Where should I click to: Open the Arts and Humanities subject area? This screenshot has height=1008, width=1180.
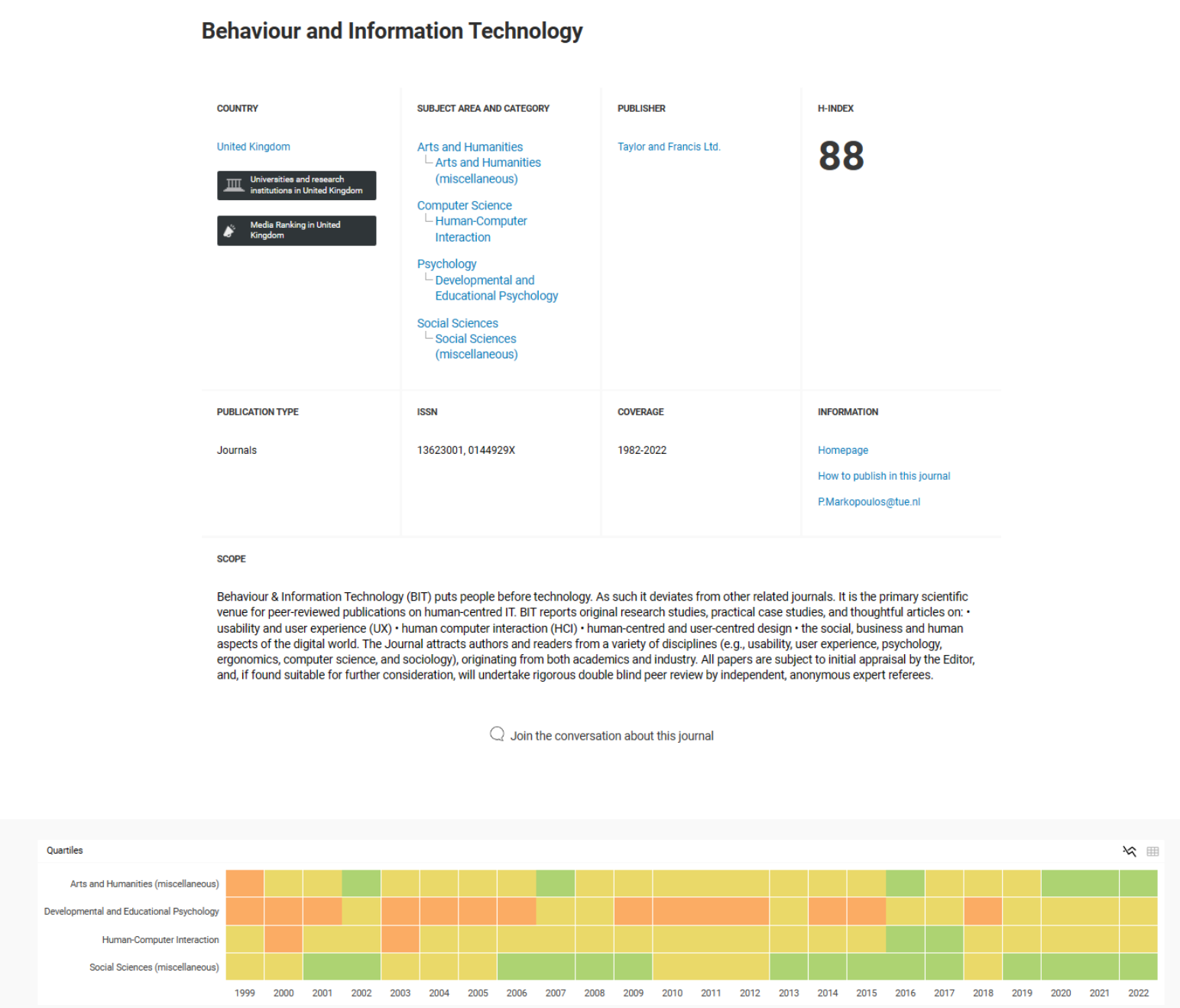(x=469, y=146)
